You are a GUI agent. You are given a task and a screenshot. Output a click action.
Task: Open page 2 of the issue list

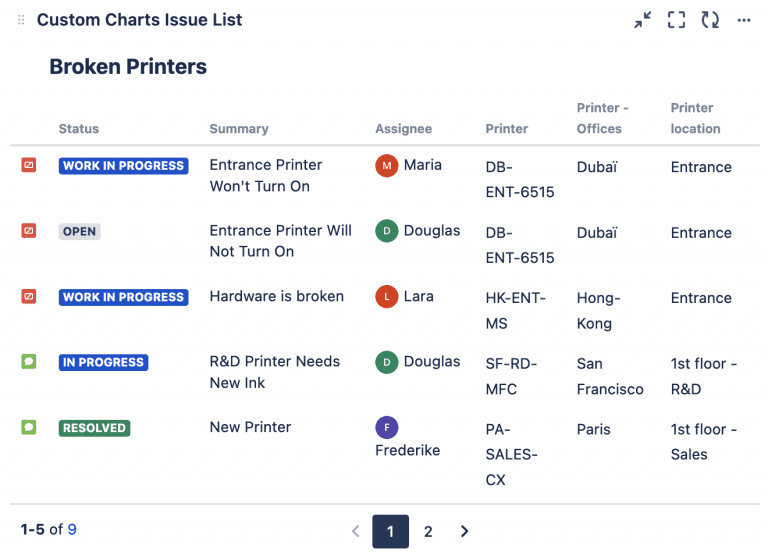pyautogui.click(x=428, y=531)
